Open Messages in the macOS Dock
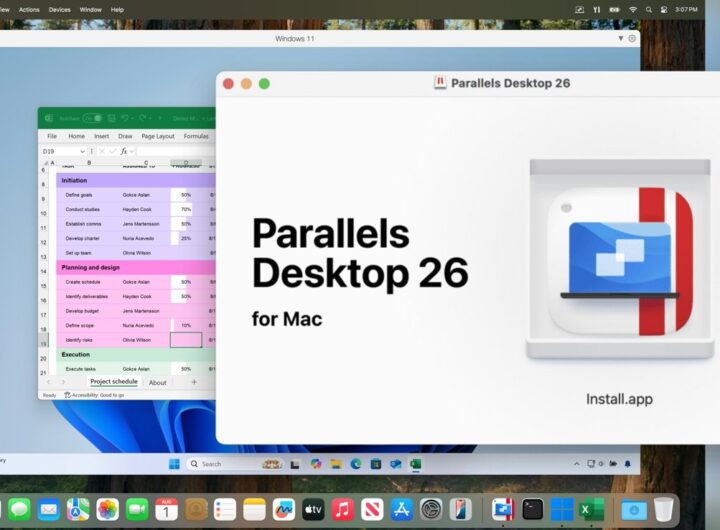The height and width of the screenshot is (530, 720). pos(19,509)
